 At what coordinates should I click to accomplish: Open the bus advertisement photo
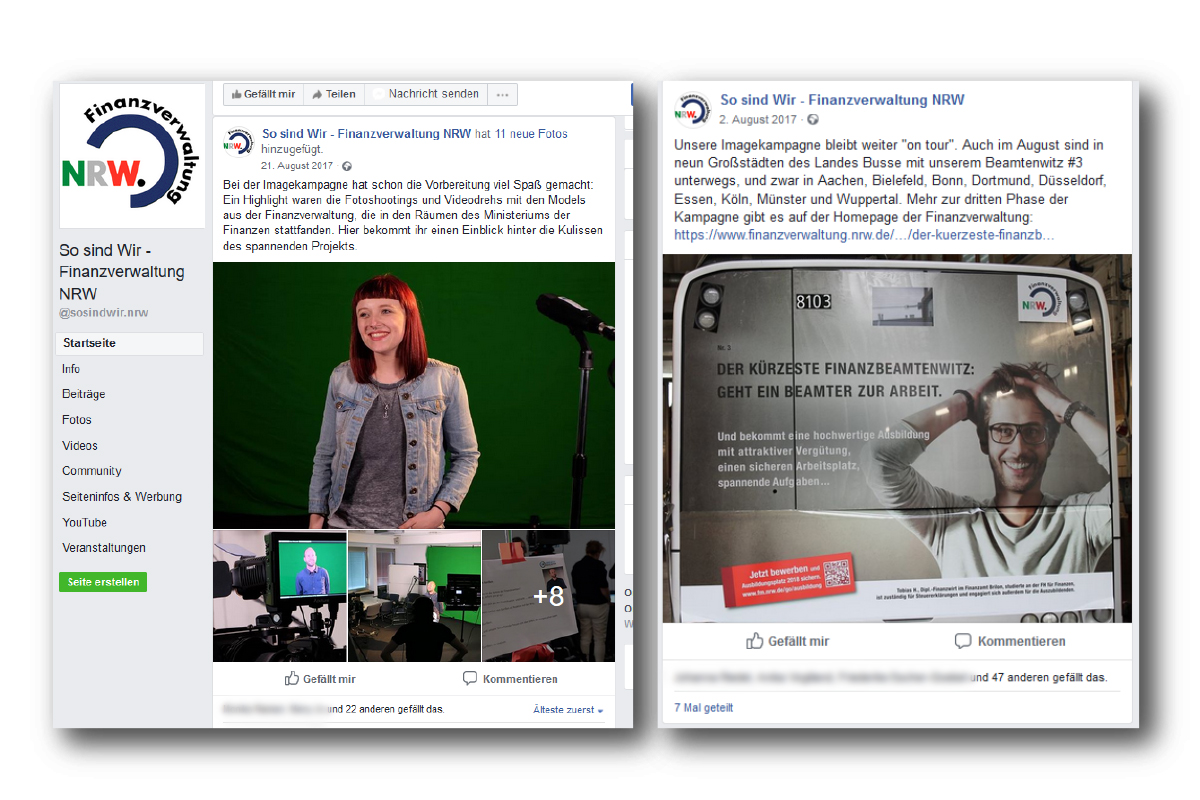[898, 438]
